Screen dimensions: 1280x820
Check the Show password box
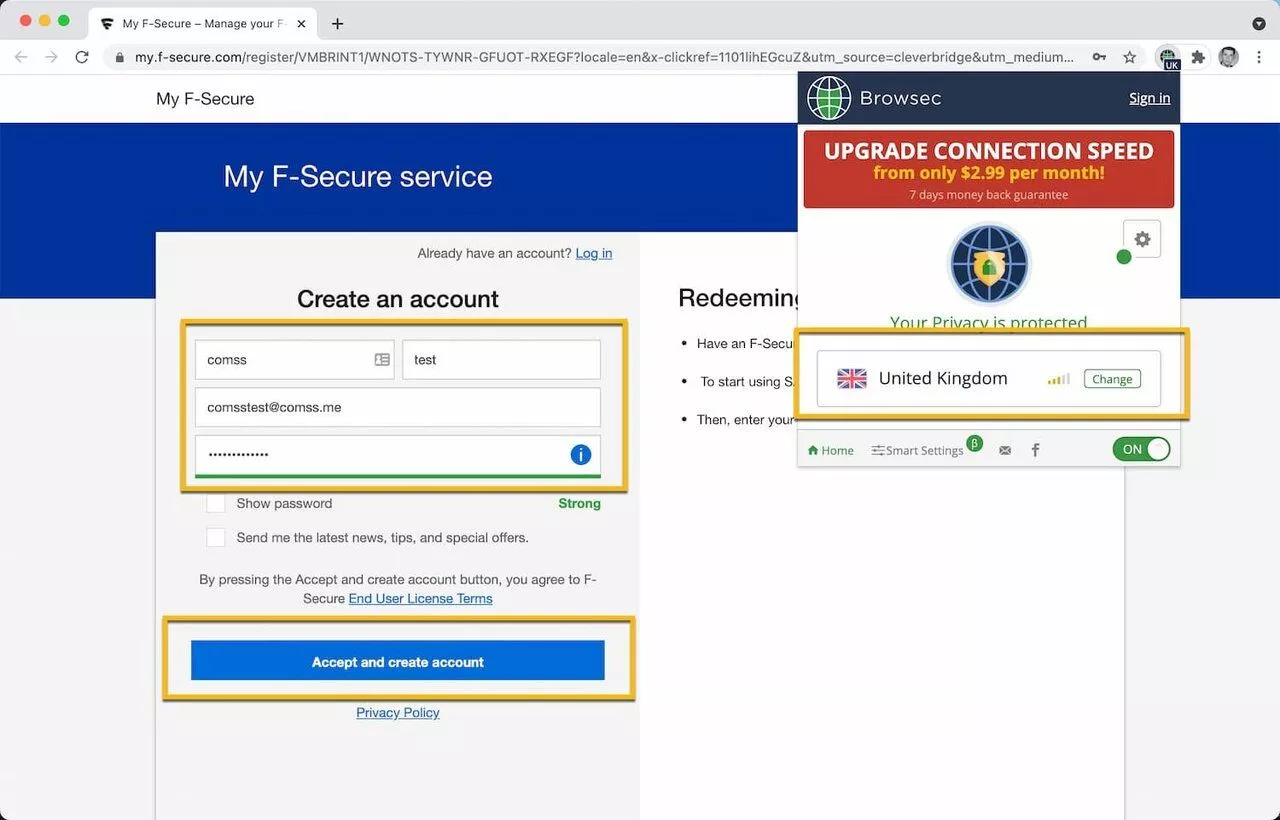click(x=216, y=503)
